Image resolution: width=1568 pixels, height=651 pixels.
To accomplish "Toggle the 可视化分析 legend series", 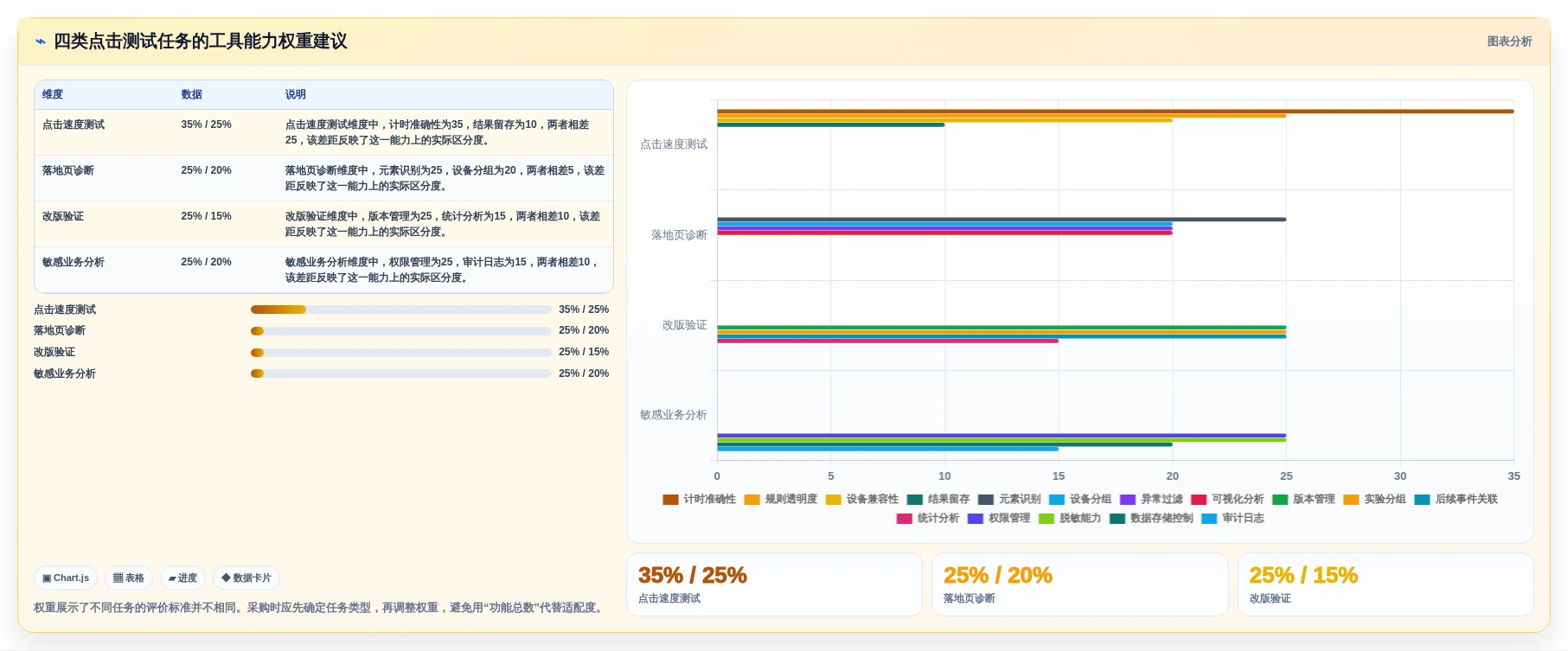I will 1226,499.
